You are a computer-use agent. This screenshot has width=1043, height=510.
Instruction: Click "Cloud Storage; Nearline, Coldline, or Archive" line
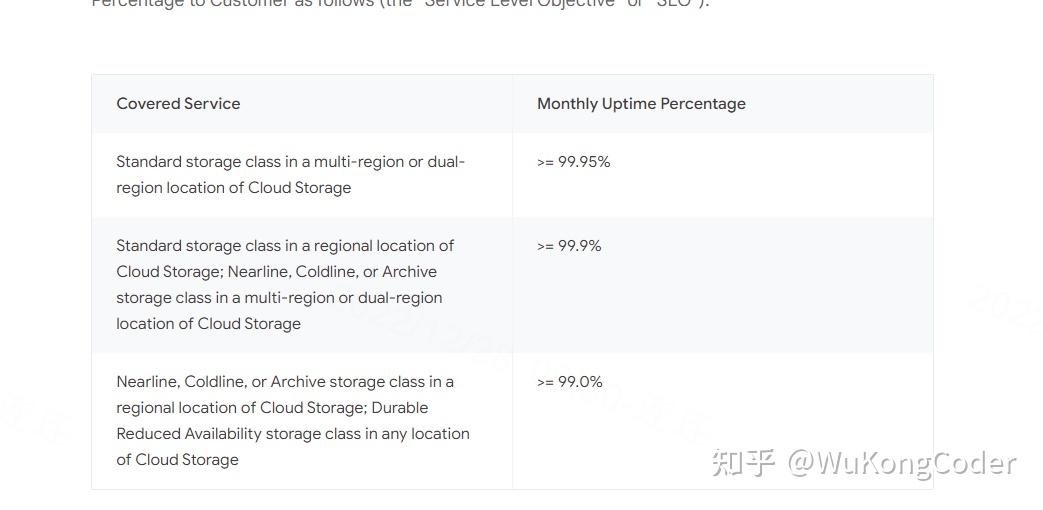pos(276,272)
